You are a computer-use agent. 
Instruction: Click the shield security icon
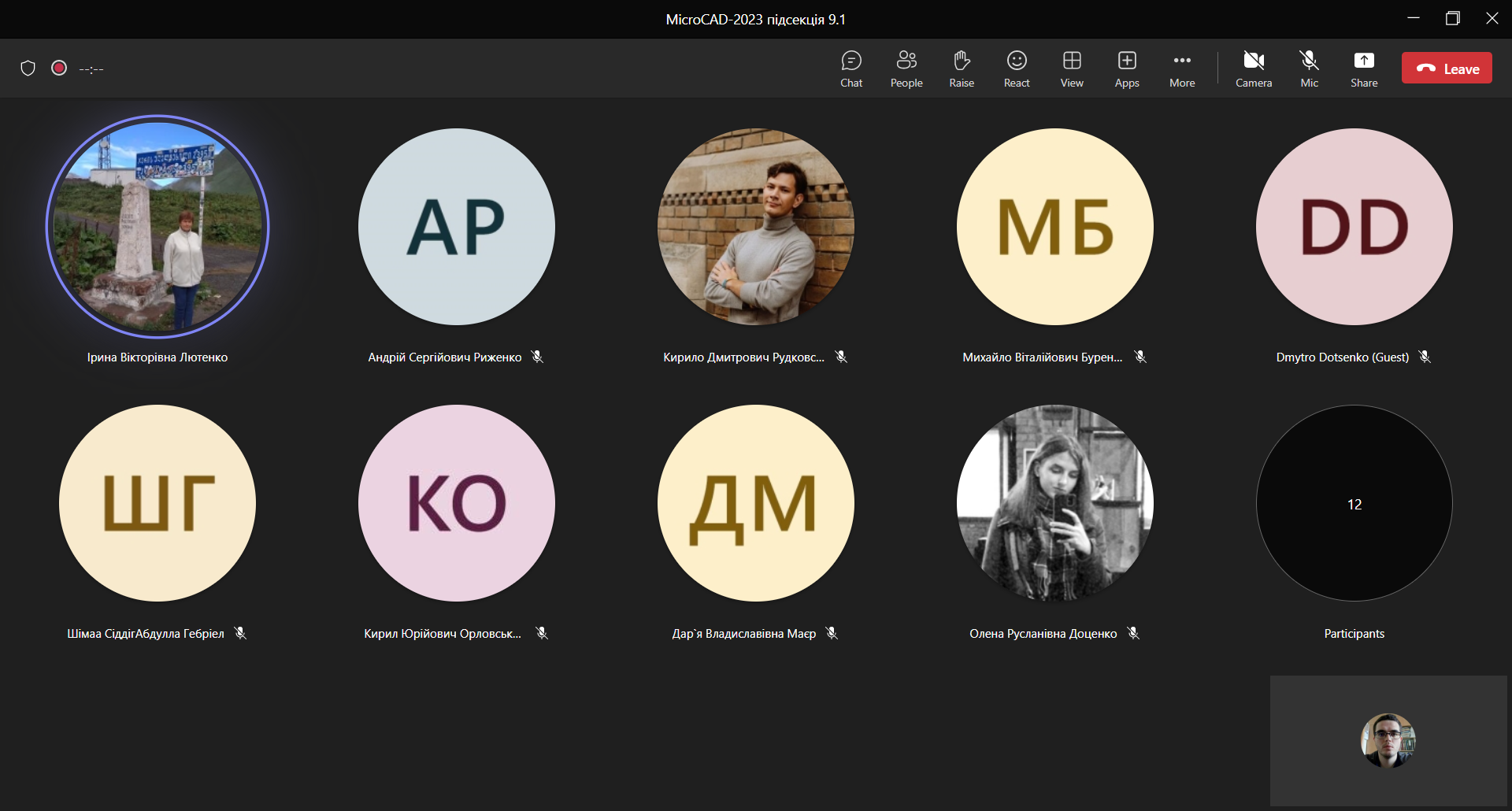click(x=28, y=69)
